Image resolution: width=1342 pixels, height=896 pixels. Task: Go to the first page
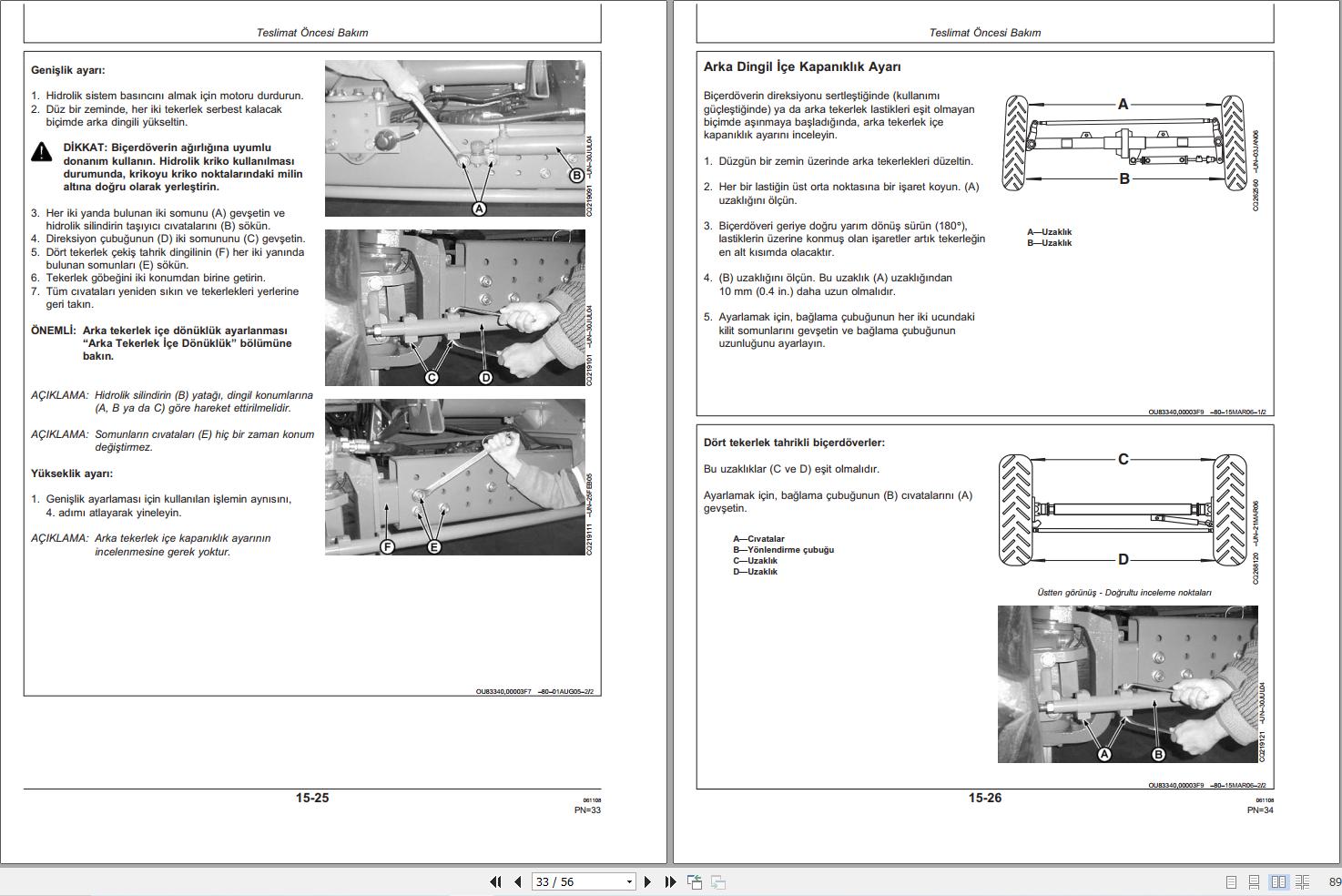pos(495,881)
